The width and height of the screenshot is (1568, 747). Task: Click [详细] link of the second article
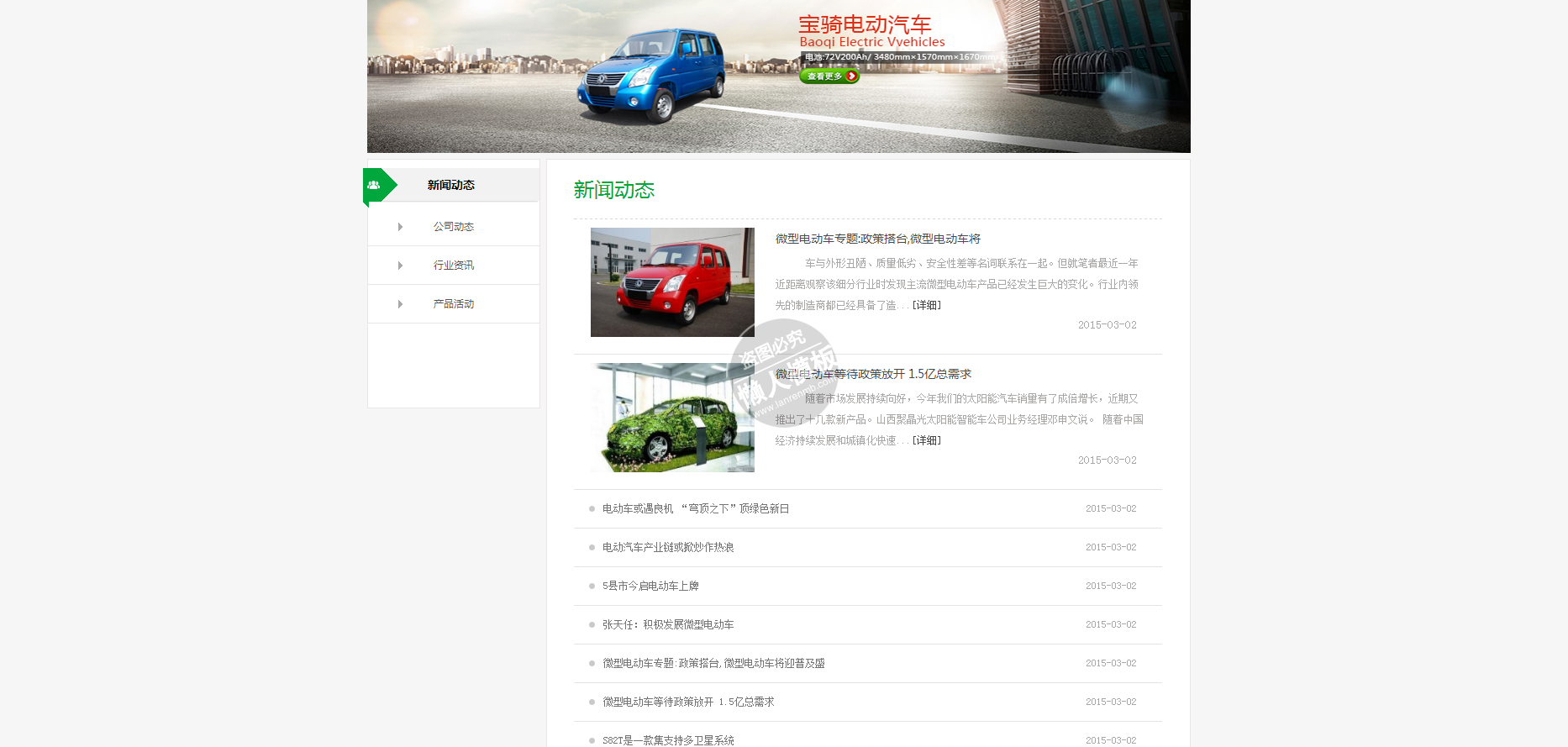coord(927,440)
